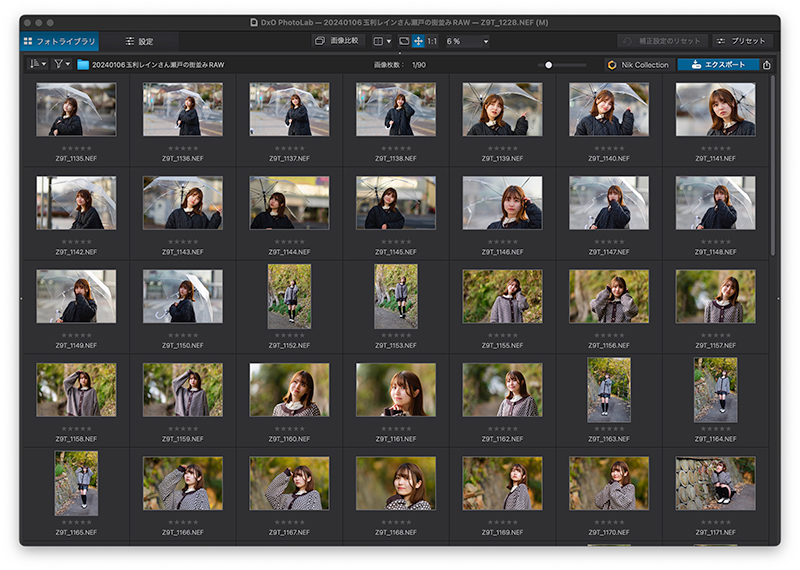Click the vertical scrollbar of the image browser
Image resolution: width=800 pixels, height=570 pixels.
tap(772, 166)
